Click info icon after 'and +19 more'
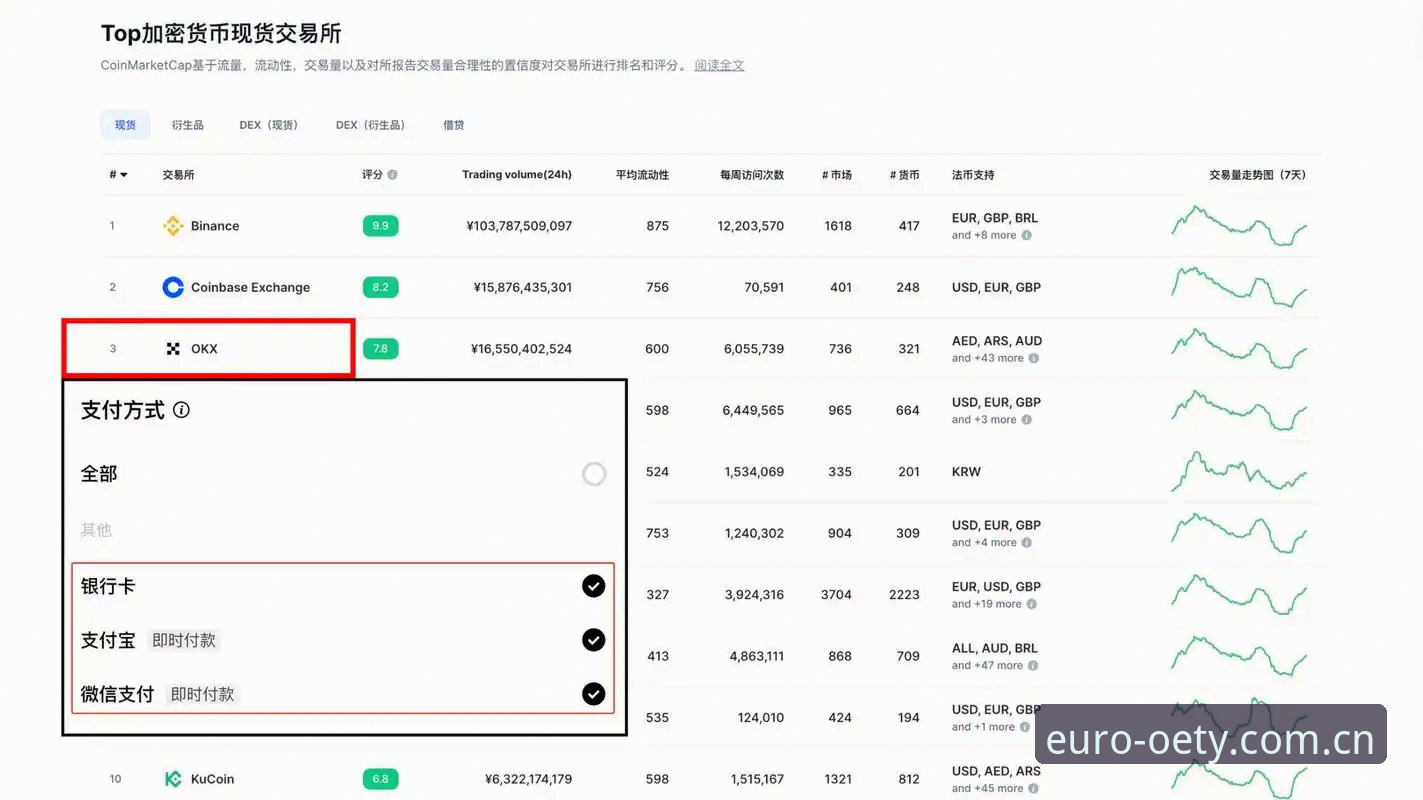Viewport: 1423px width, 800px height. (x=1032, y=604)
